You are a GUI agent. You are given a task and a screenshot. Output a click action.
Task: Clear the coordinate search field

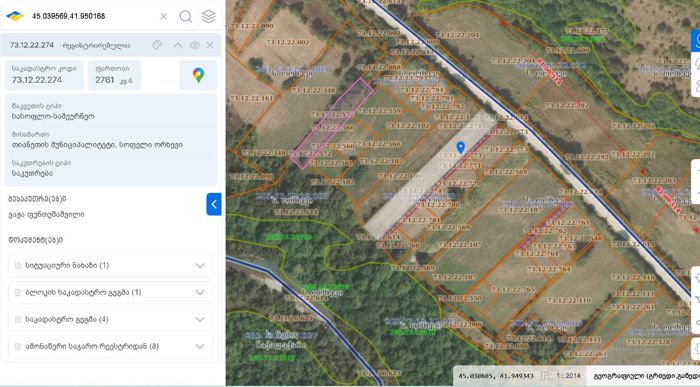pyautogui.click(x=163, y=17)
